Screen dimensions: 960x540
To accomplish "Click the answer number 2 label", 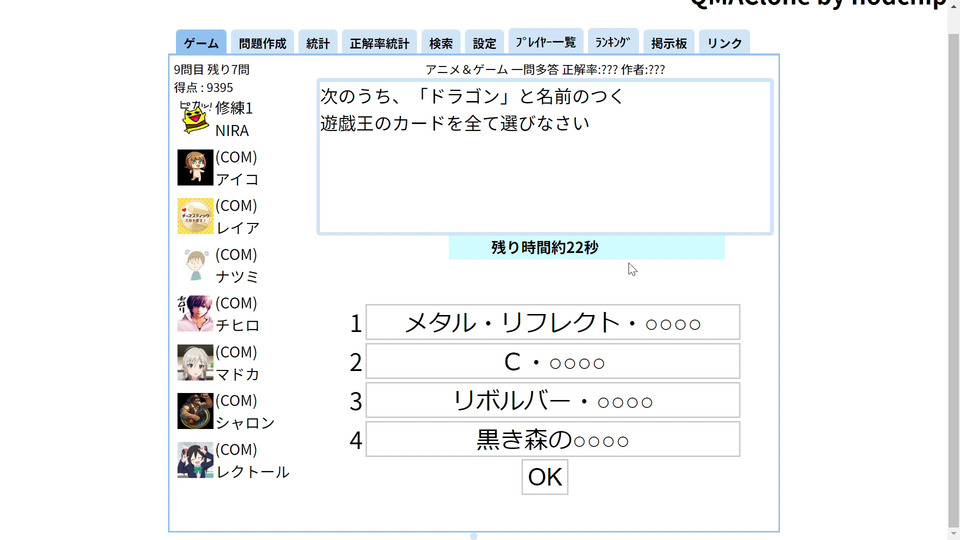I will pyautogui.click(x=356, y=363).
